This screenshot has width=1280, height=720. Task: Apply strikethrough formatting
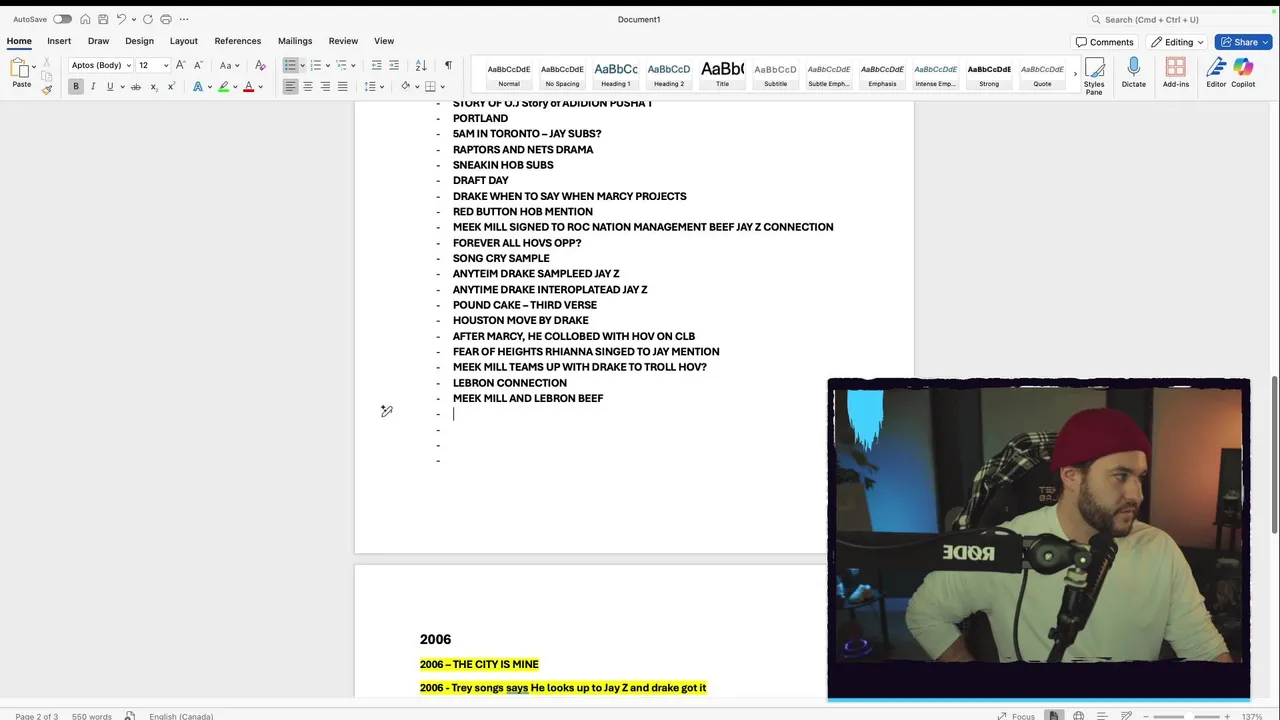point(136,87)
